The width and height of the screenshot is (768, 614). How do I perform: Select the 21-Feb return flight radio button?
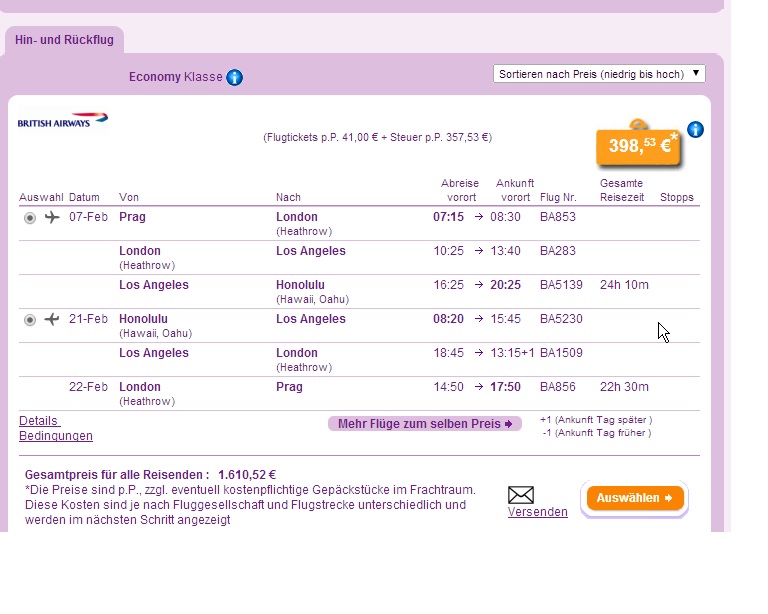pos(30,320)
